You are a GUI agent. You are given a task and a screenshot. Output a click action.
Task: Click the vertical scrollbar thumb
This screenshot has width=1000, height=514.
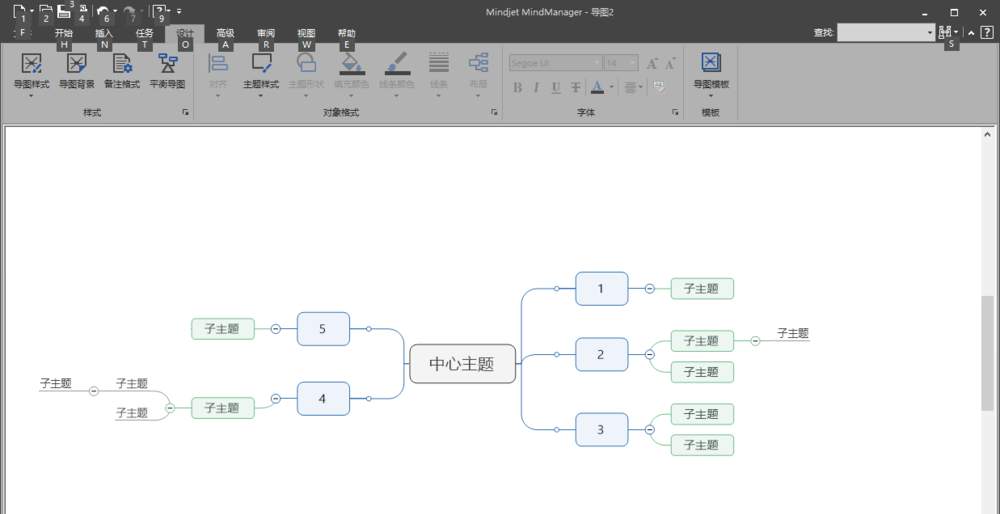point(987,354)
